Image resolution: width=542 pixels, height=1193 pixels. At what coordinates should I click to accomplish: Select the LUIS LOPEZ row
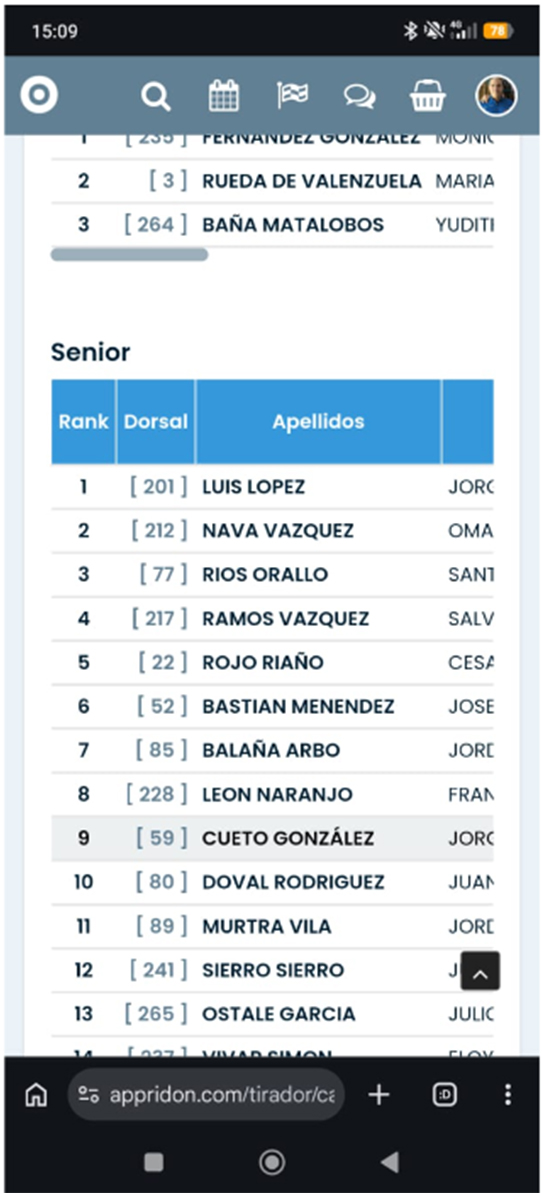[x=273, y=487]
